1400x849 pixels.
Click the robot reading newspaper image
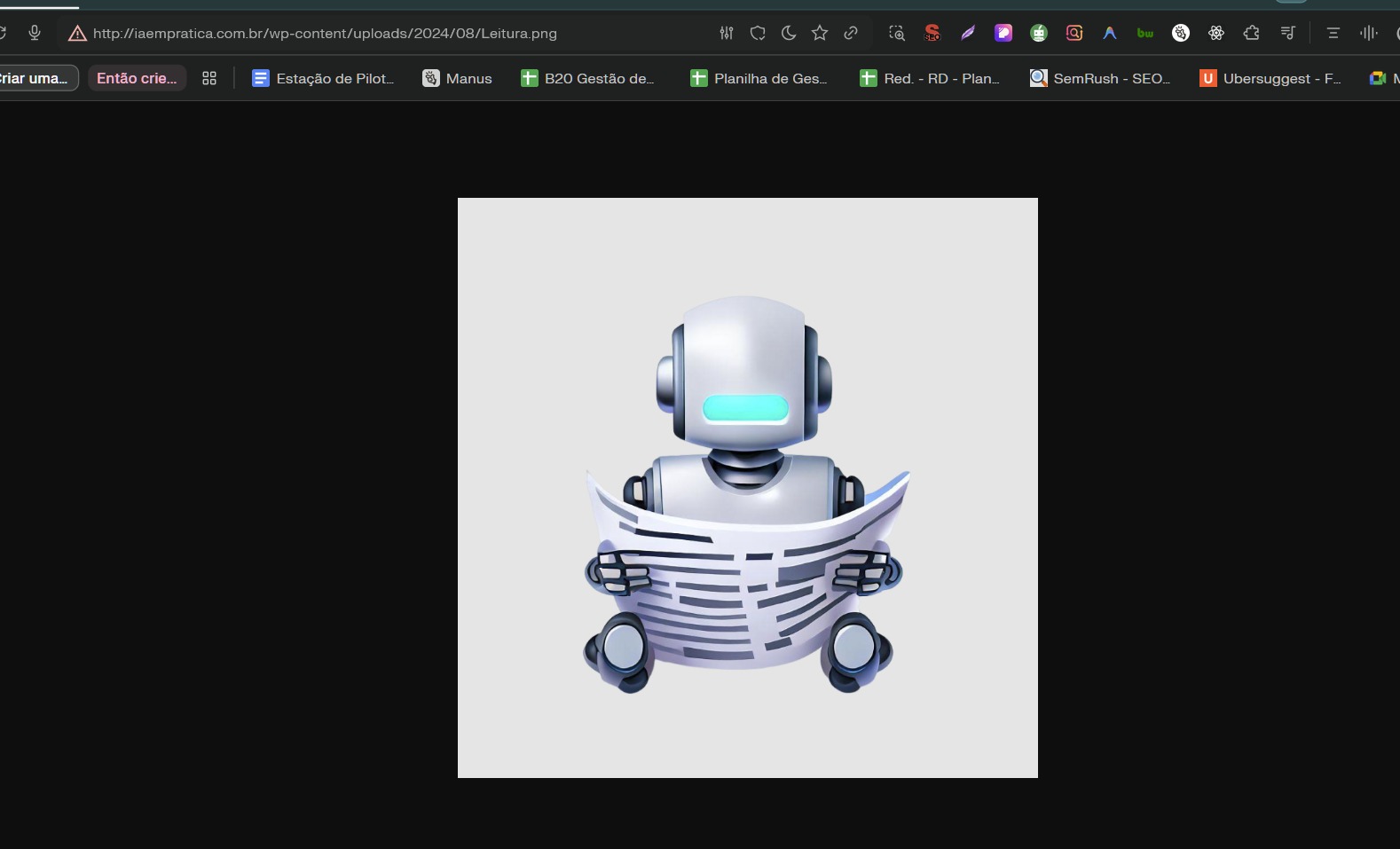[747, 488]
